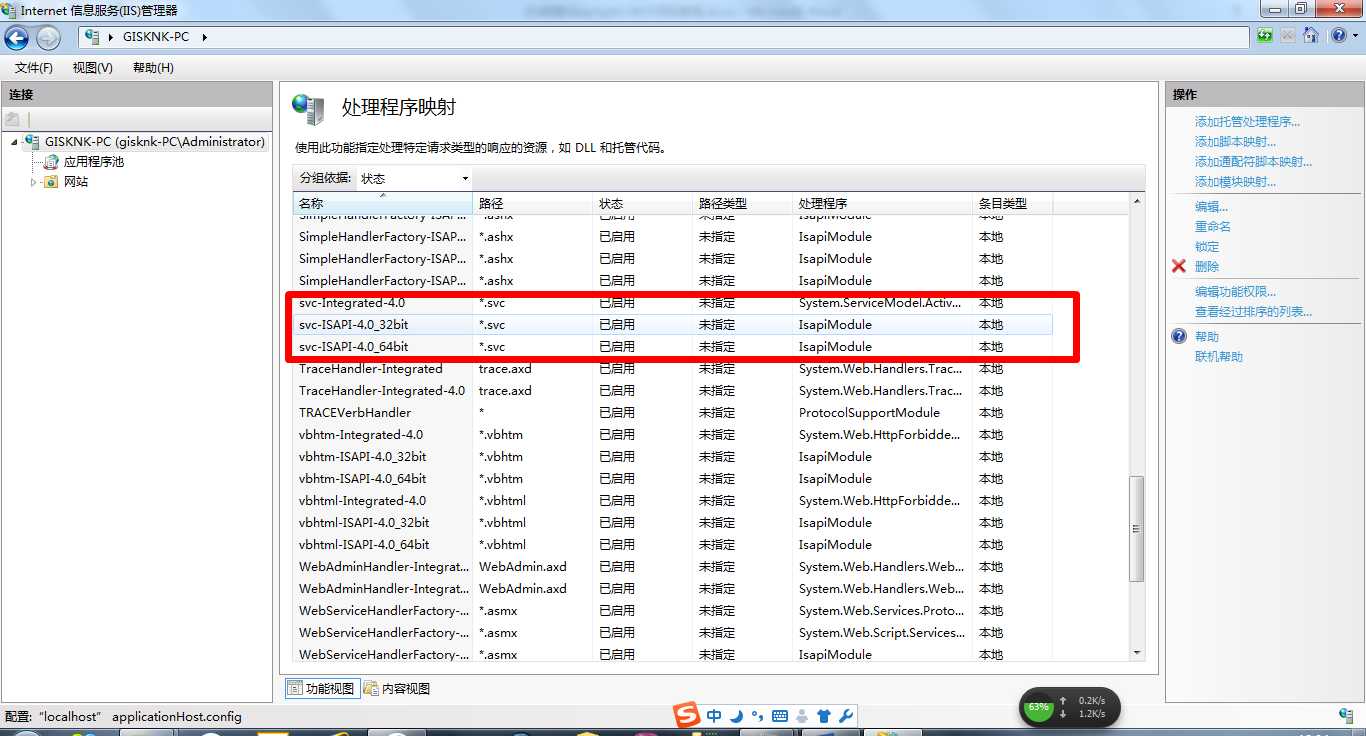
Task: Select the svc-Integrated-4.0 row
Action: [672, 303]
